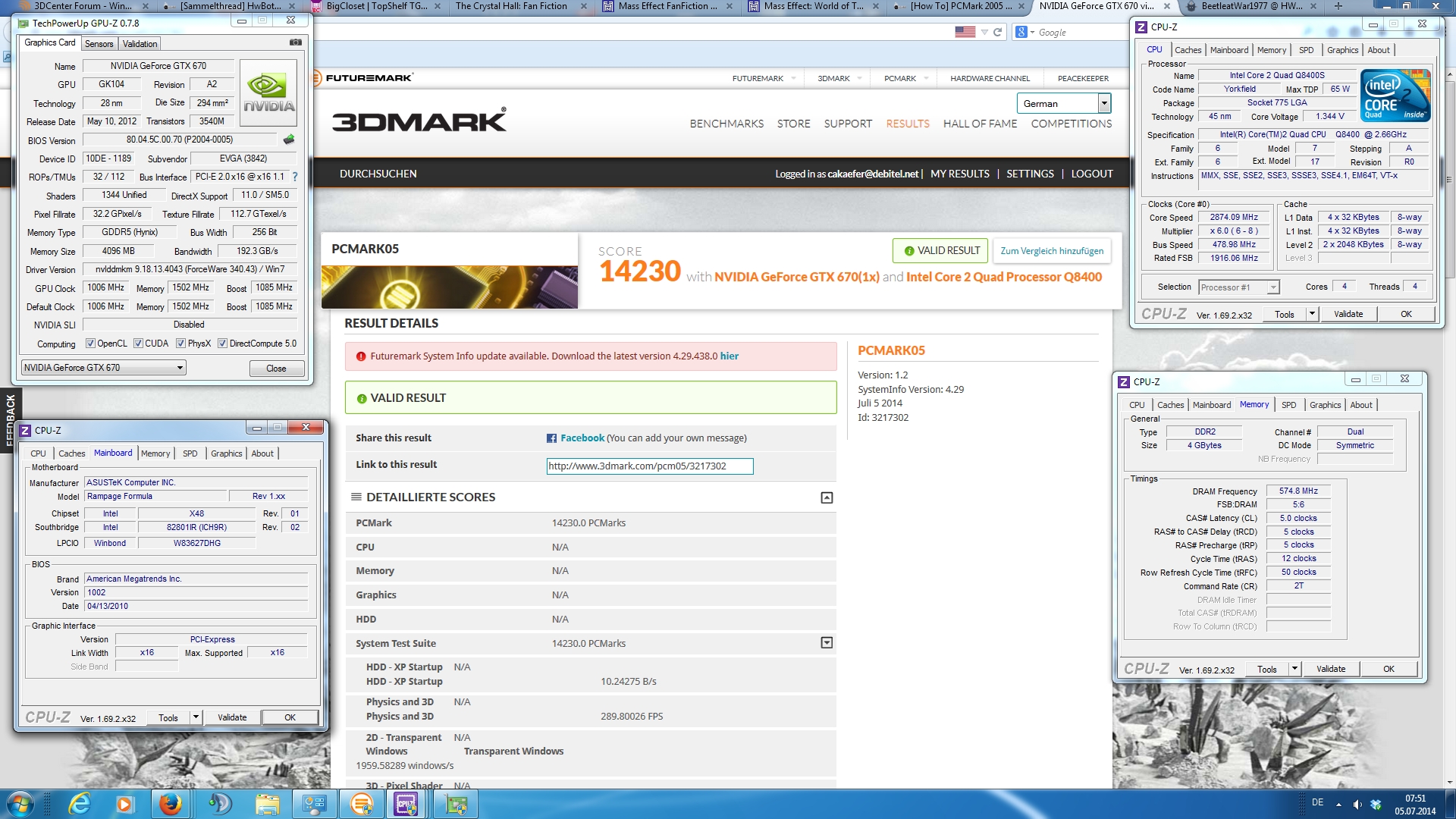This screenshot has width=1456, height=819.
Task: Click the Futuremark logo in the header
Action: [x=362, y=77]
